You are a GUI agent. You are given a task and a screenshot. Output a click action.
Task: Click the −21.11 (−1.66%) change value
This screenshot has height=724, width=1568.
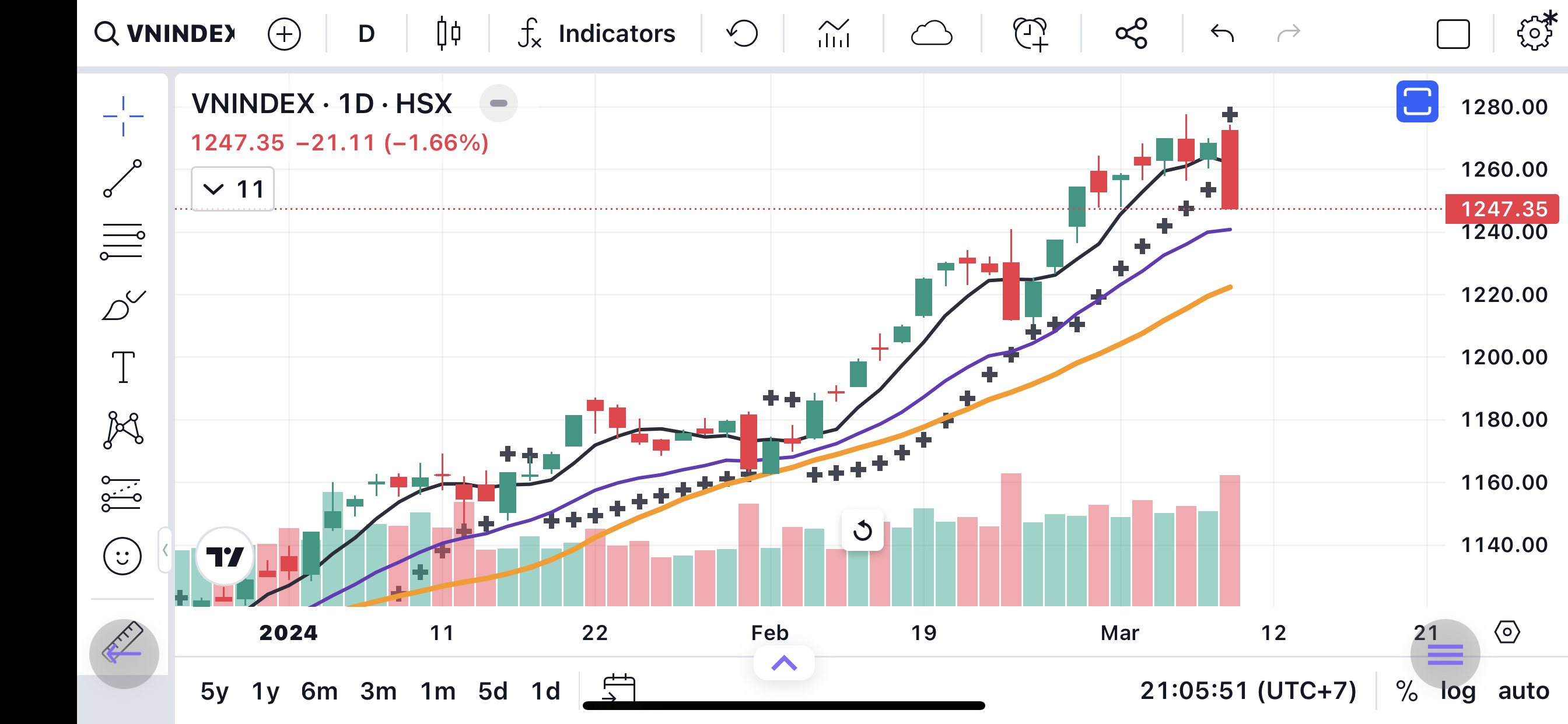pos(392,143)
